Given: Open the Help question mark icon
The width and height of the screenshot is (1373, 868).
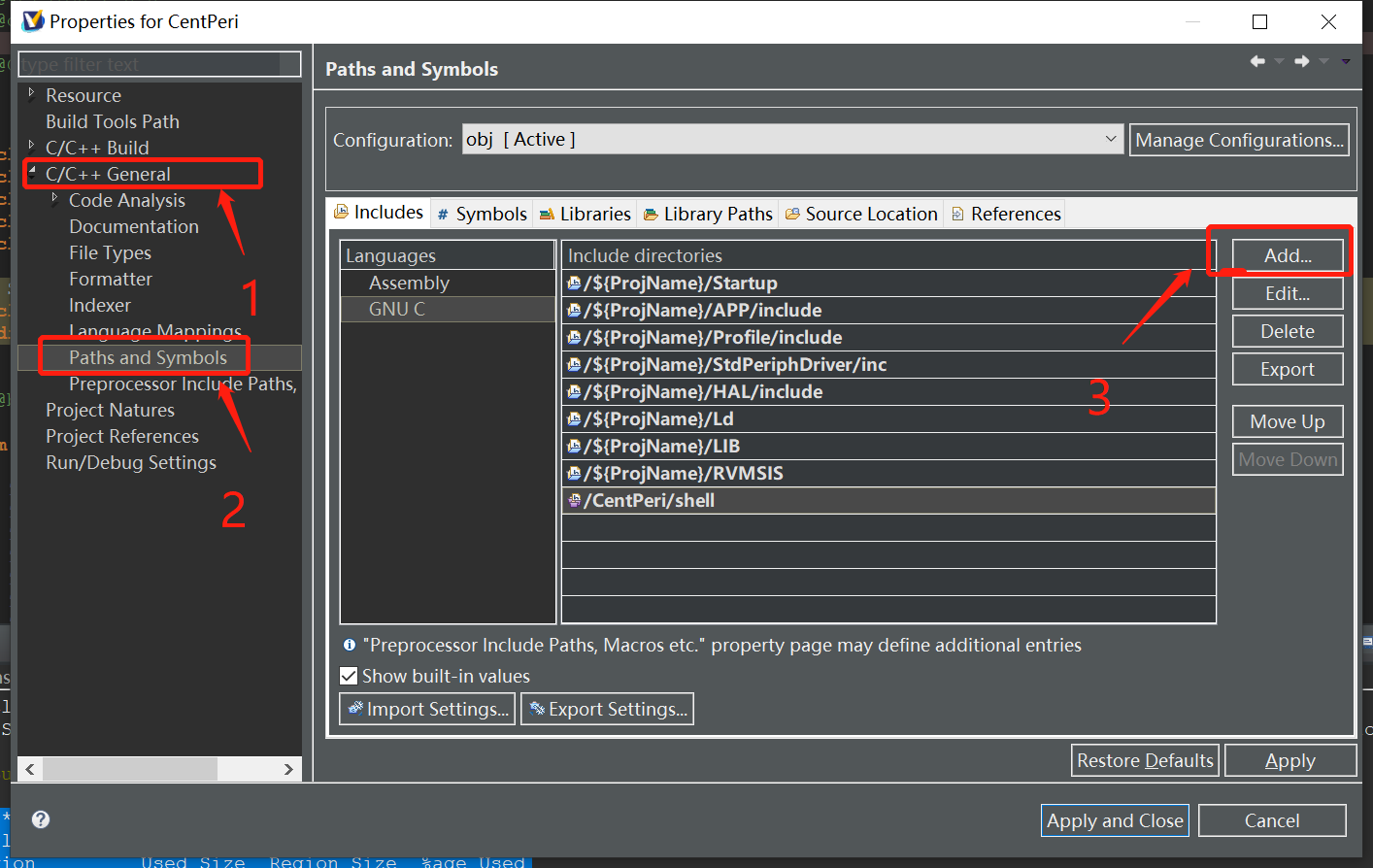Looking at the screenshot, I should [40, 819].
